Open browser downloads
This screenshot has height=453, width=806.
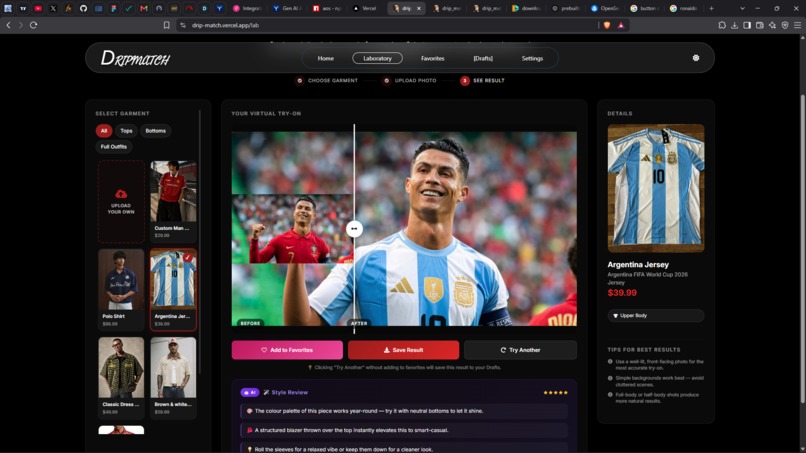(735, 25)
